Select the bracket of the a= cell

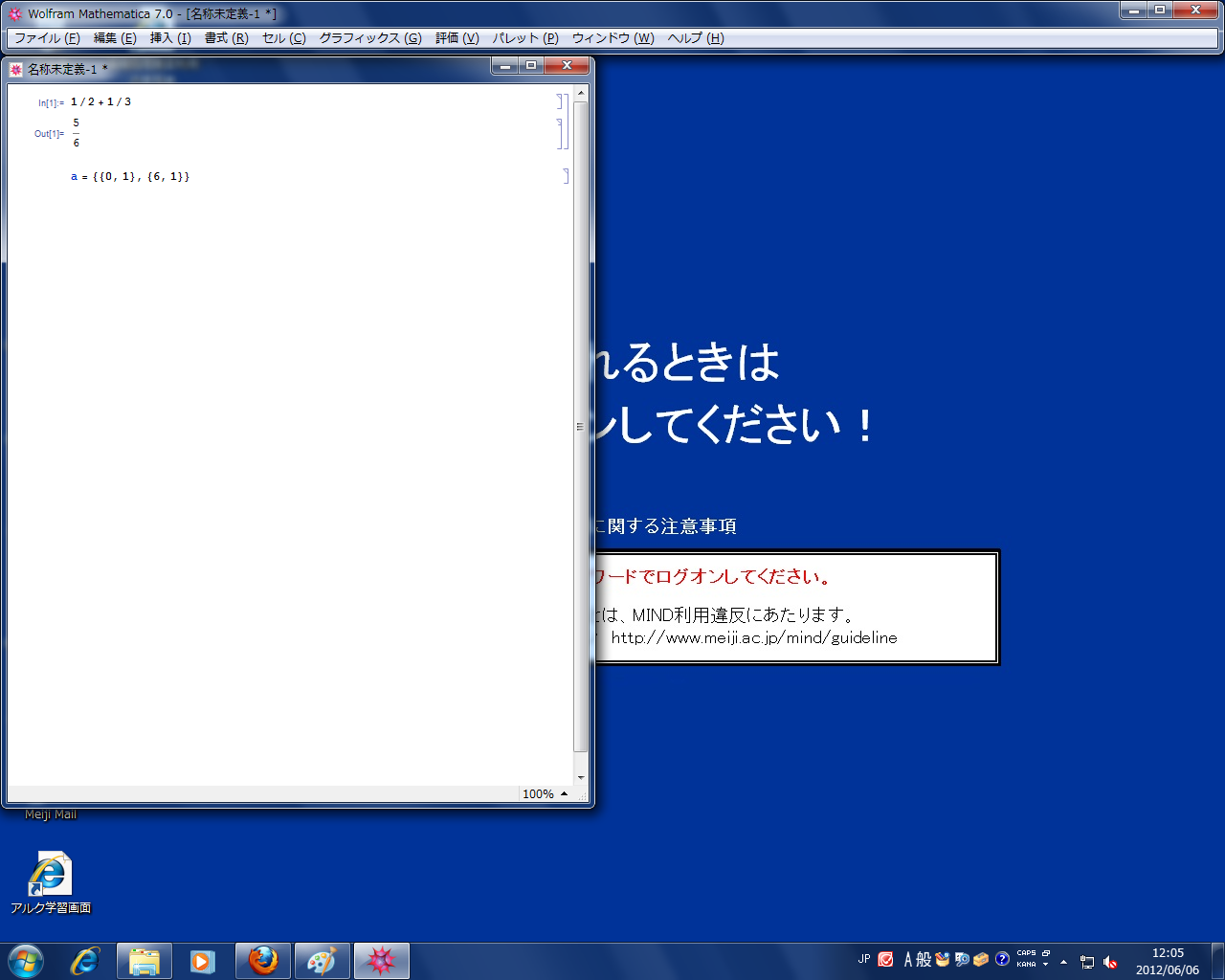coord(566,176)
